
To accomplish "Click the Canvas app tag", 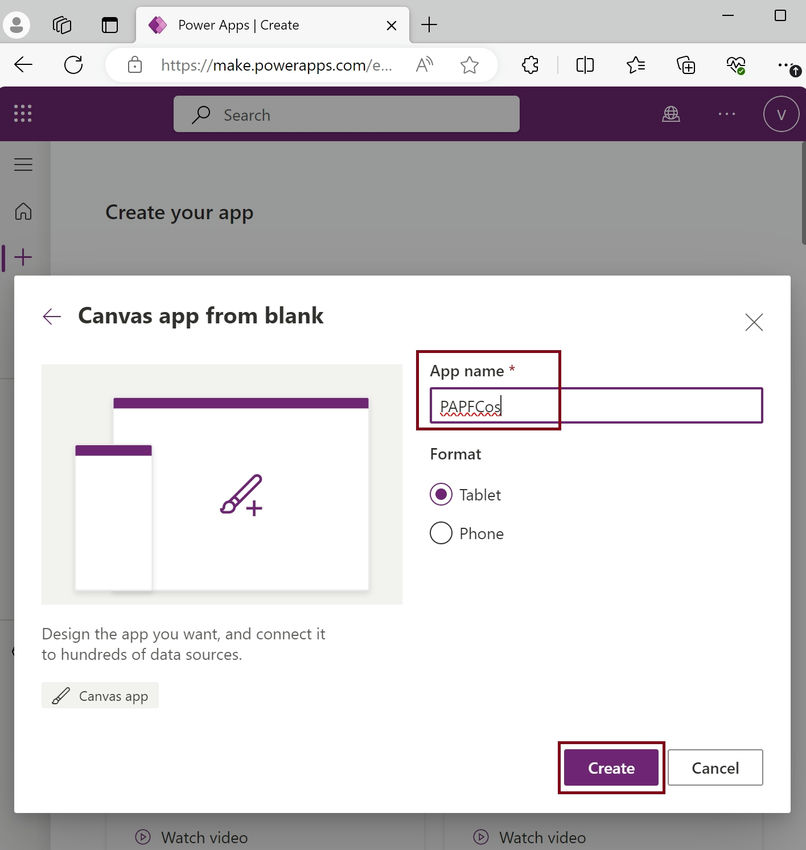I will click(100, 696).
